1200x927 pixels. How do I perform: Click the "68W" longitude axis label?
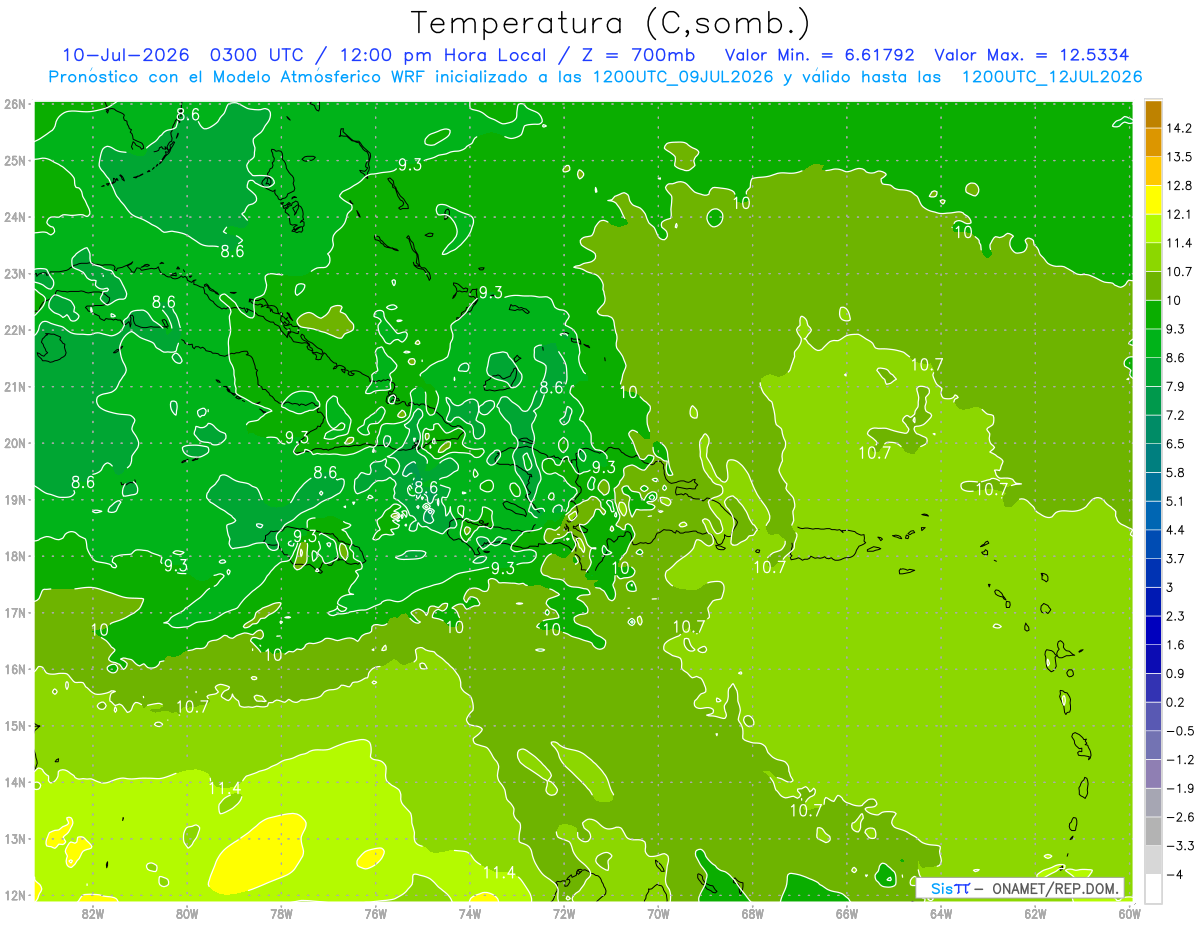753,913
